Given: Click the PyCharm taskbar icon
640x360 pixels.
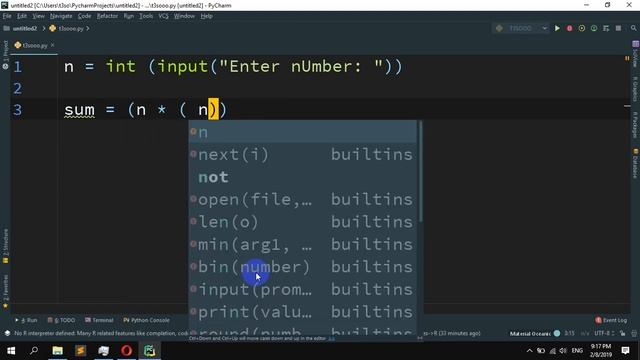Looking at the screenshot, I should [x=149, y=351].
